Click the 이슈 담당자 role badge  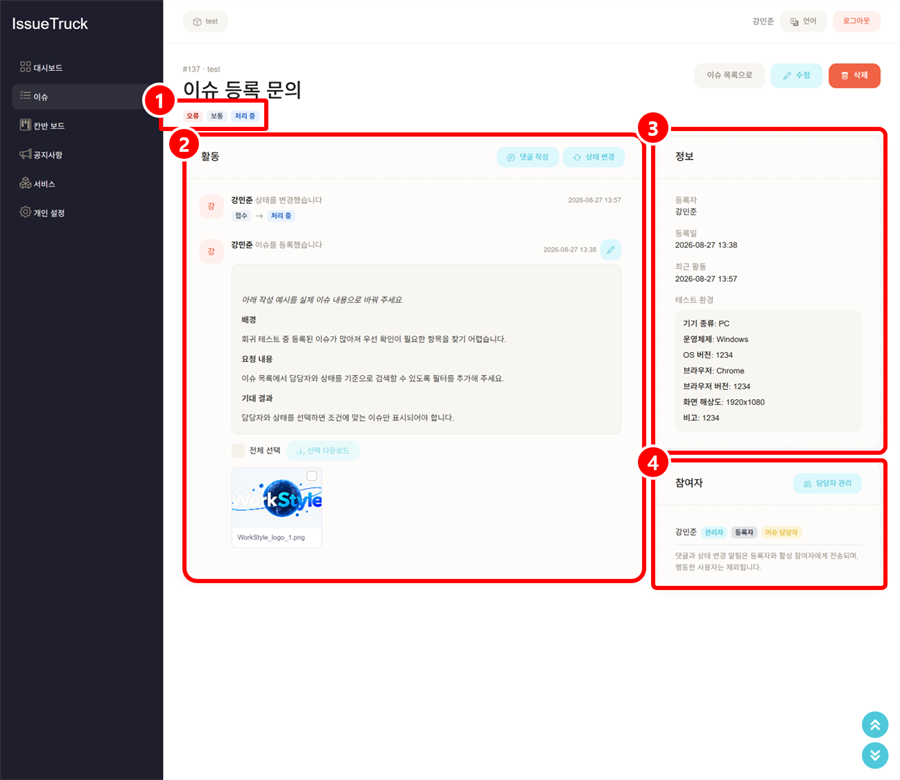(781, 532)
